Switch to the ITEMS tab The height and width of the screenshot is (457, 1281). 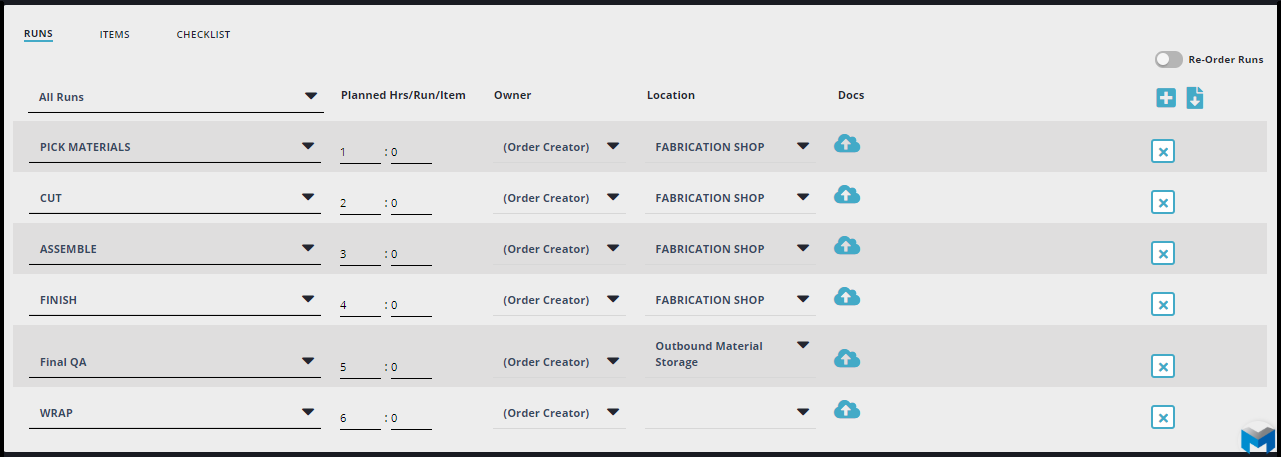point(114,35)
